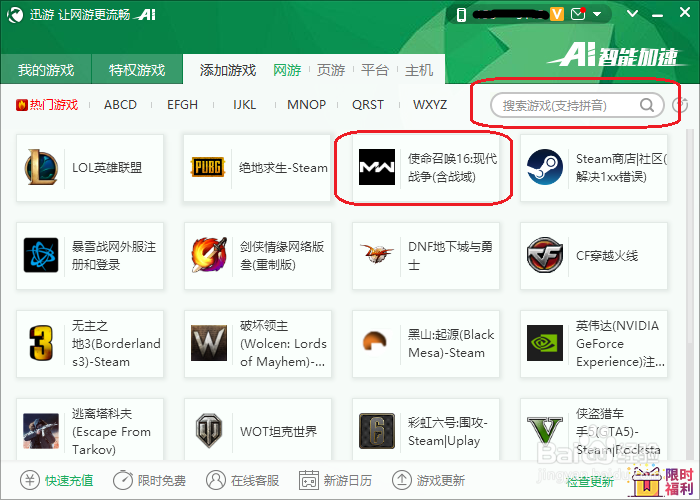
Task: Click the Wolcen W icon
Action: [x=209, y=343]
